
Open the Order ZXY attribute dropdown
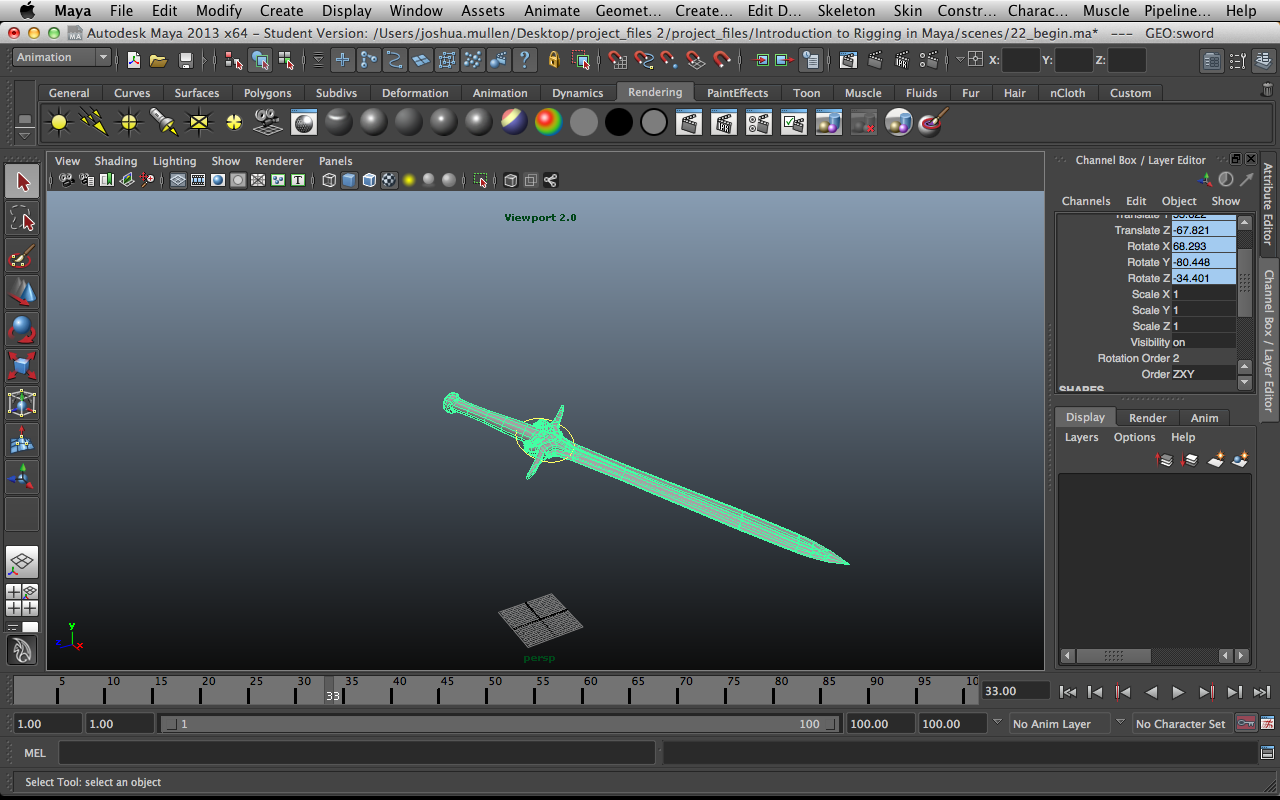(1204, 374)
